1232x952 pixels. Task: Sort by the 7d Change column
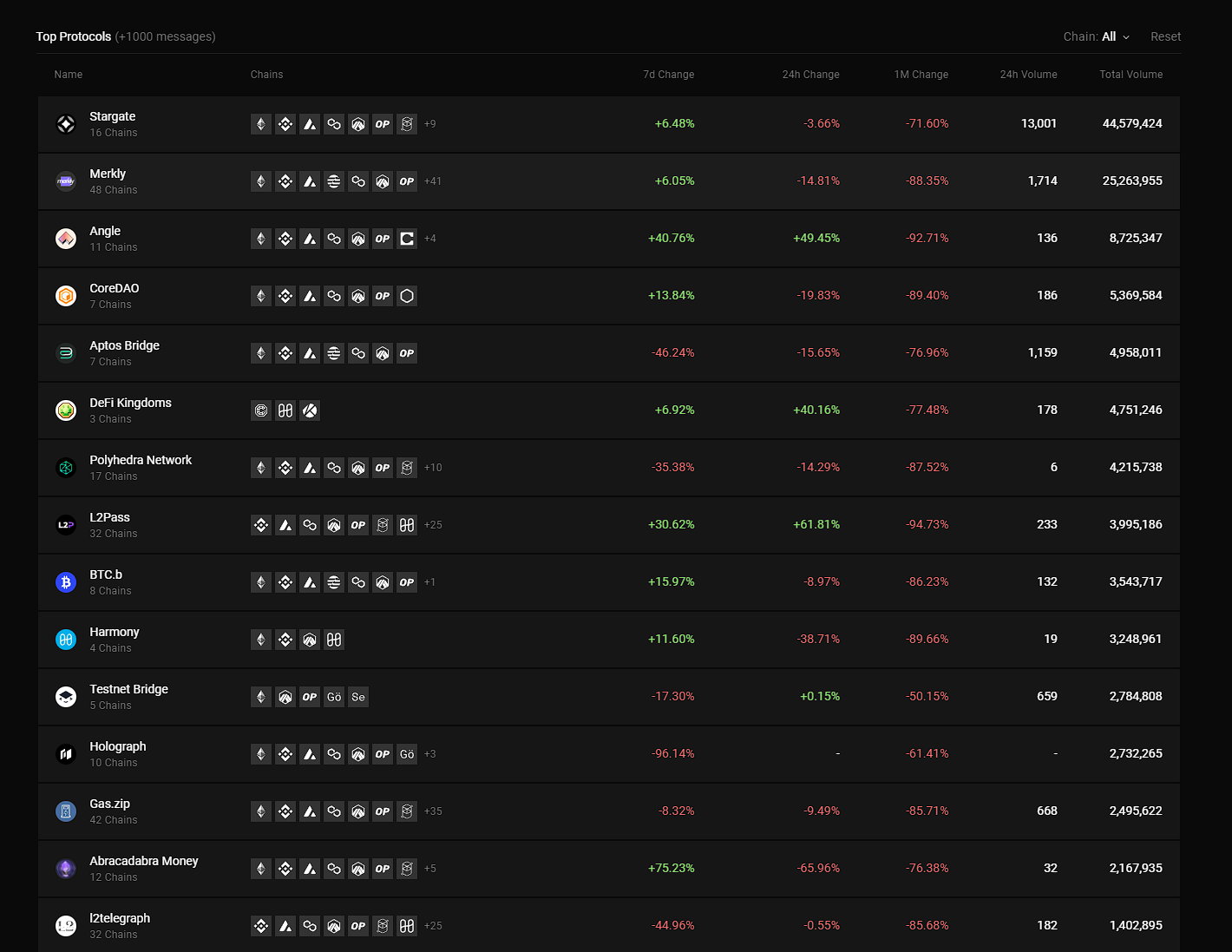[x=668, y=75]
